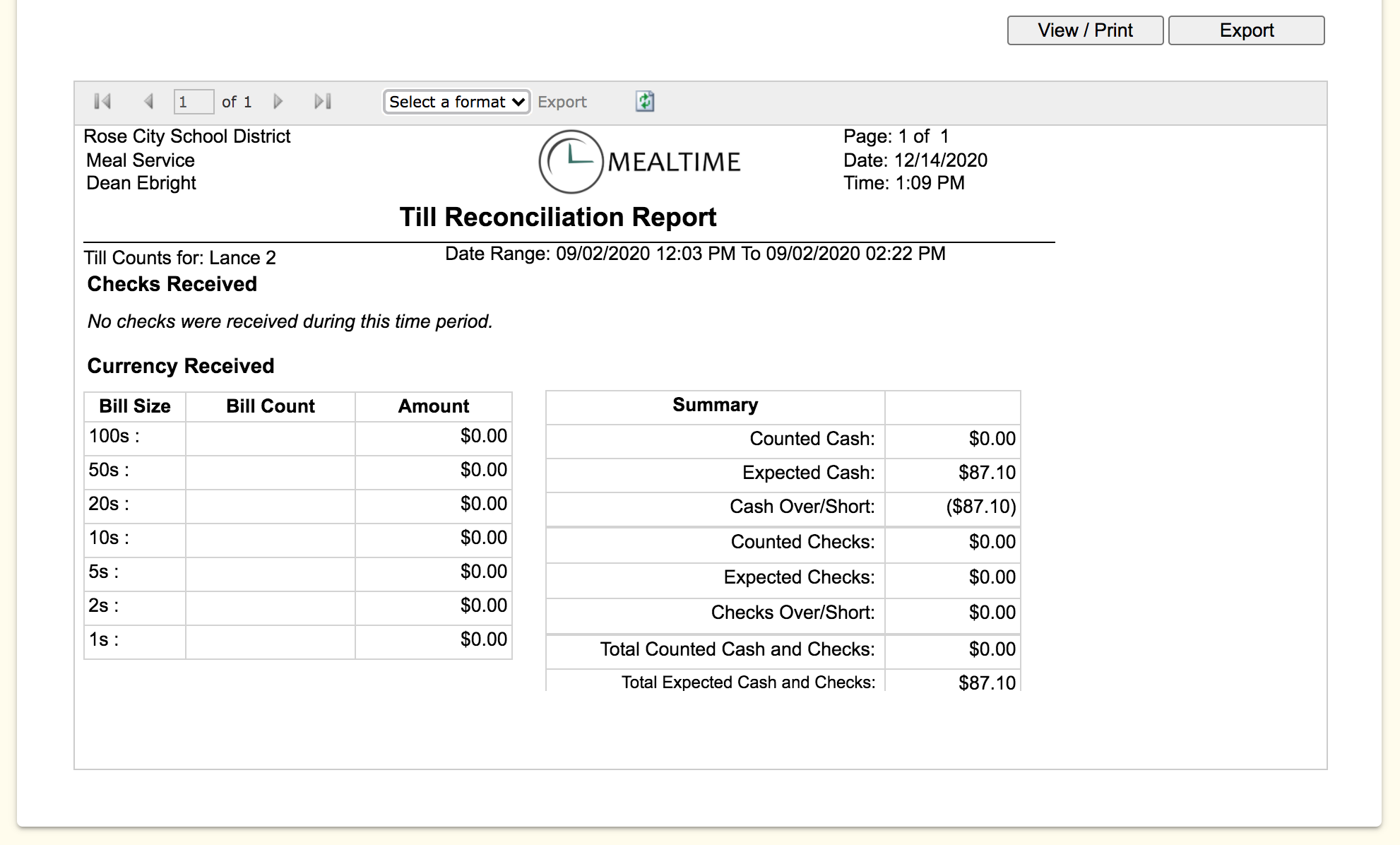
Task: Click the Summary table header
Action: pos(715,405)
